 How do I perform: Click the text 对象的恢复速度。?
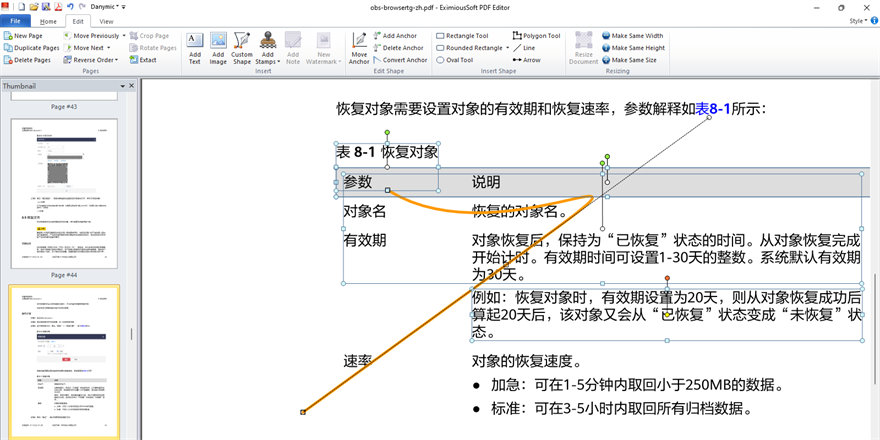click(x=528, y=361)
